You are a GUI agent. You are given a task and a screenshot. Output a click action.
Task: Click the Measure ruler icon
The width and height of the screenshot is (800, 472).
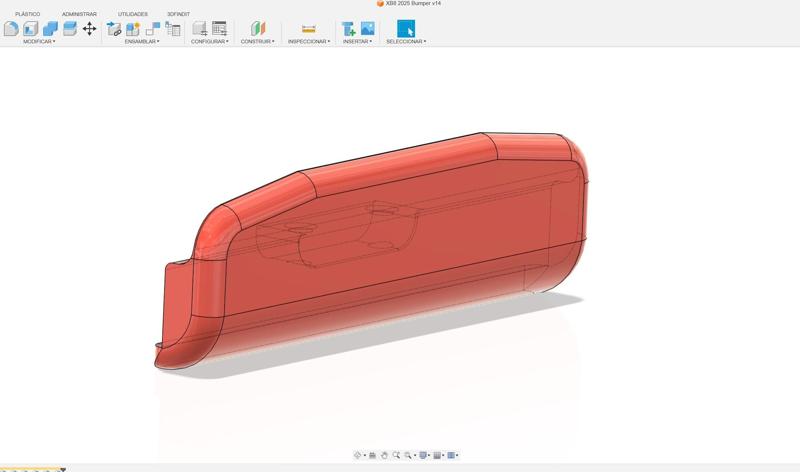click(308, 29)
